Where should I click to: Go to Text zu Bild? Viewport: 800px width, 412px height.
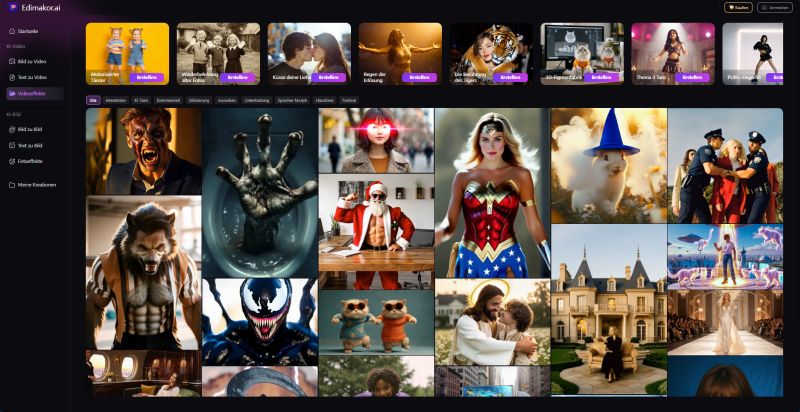tap(31, 145)
